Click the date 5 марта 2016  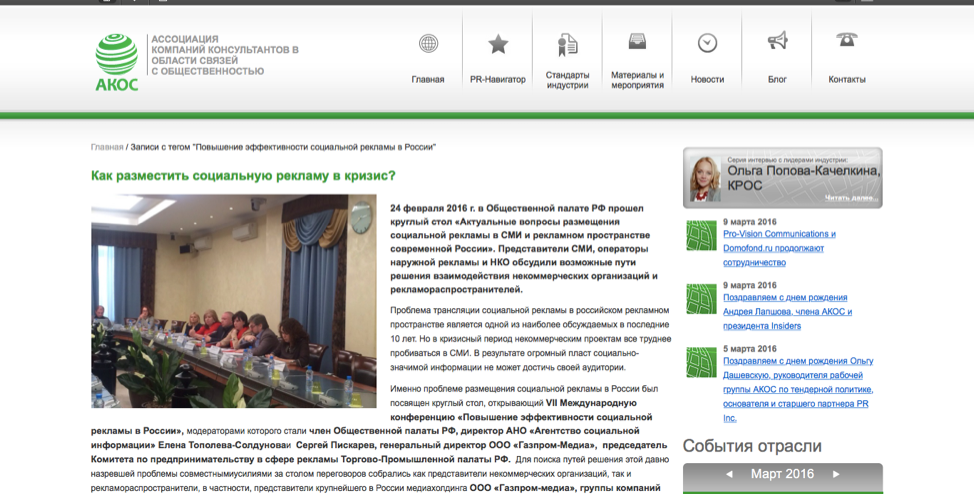[750, 349]
